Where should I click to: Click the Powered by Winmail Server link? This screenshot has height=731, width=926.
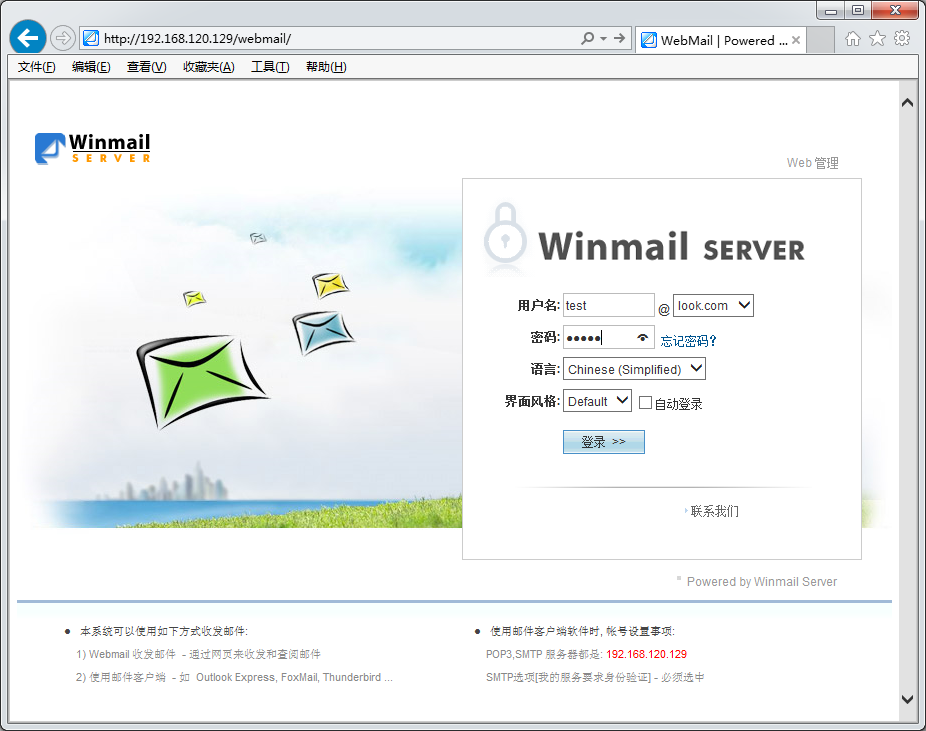[x=762, y=582]
